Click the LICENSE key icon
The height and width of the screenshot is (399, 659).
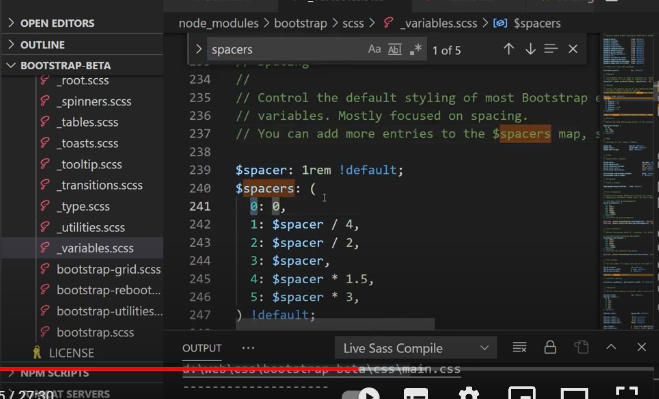(37, 352)
